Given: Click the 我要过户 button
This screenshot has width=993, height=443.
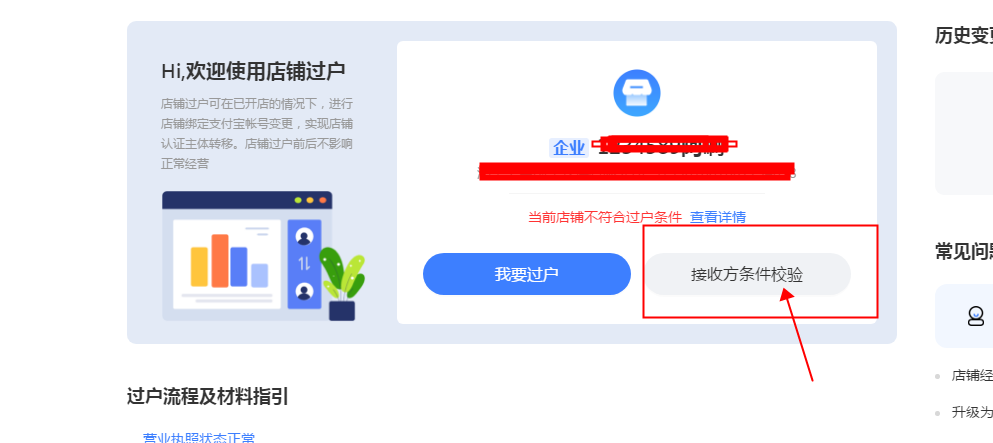Looking at the screenshot, I should point(527,274).
